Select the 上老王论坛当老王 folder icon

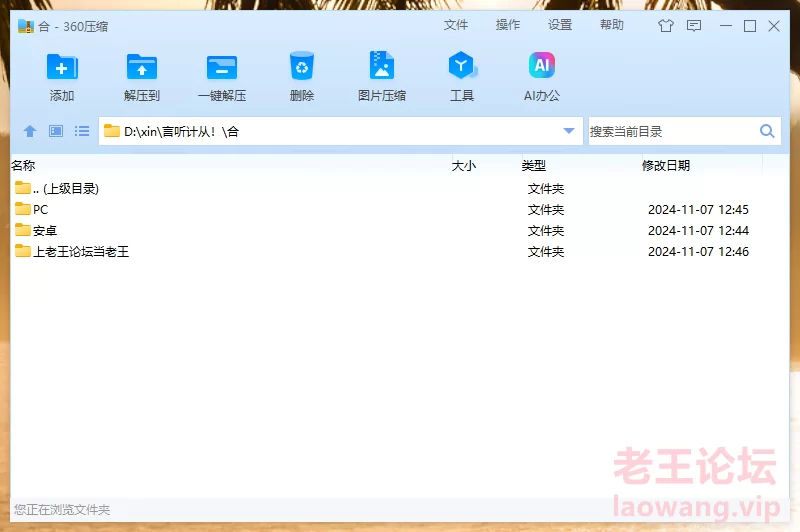click(22, 250)
